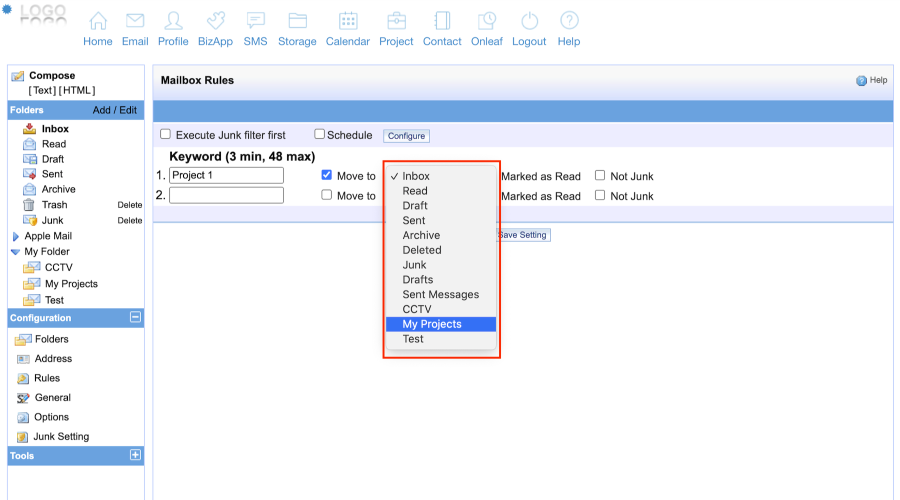Open the Calendar icon in top bar
The width and height of the screenshot is (900, 500).
[x=348, y=21]
